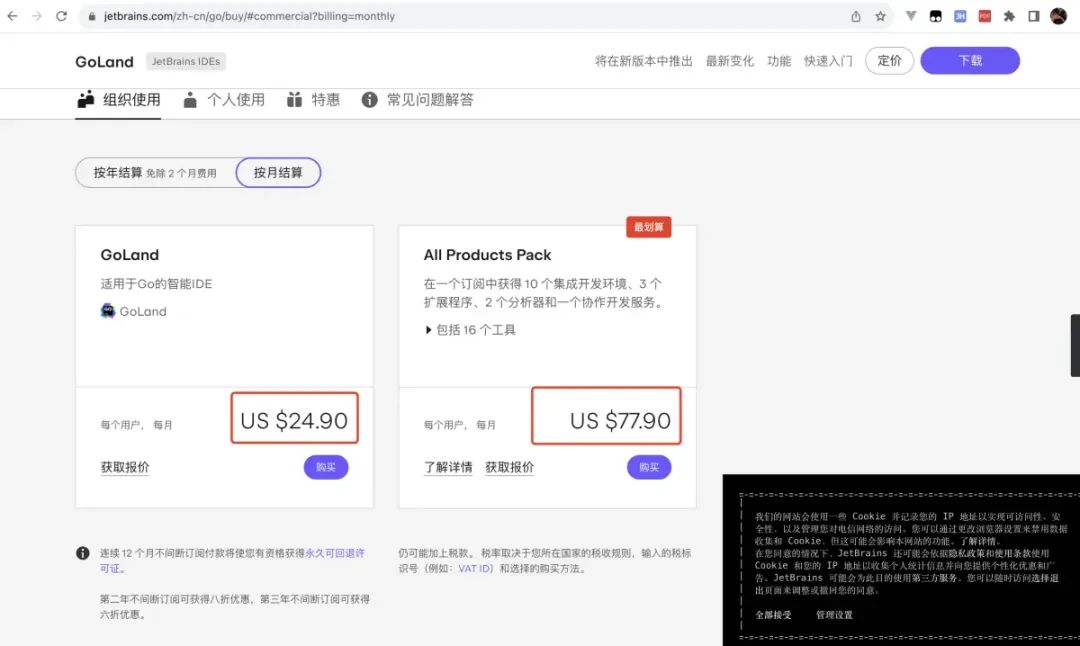1080x646 pixels.
Task: Reload the page with the refresh icon
Action: 61,16
